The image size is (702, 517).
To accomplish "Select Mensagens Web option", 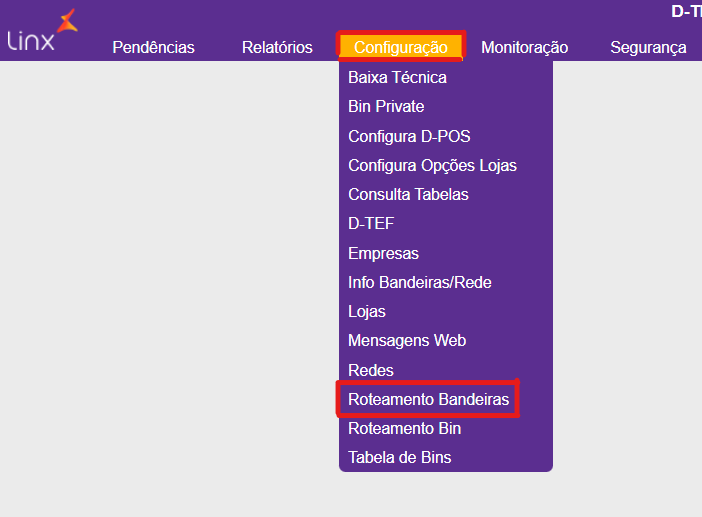I will tap(407, 341).
